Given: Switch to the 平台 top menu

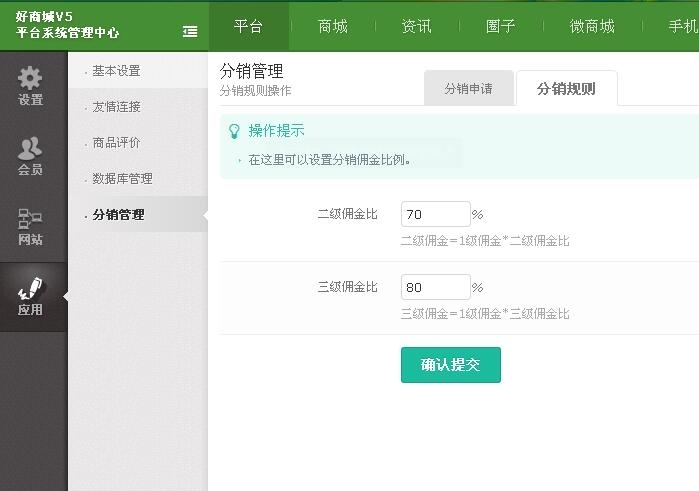Looking at the screenshot, I should point(248,26).
